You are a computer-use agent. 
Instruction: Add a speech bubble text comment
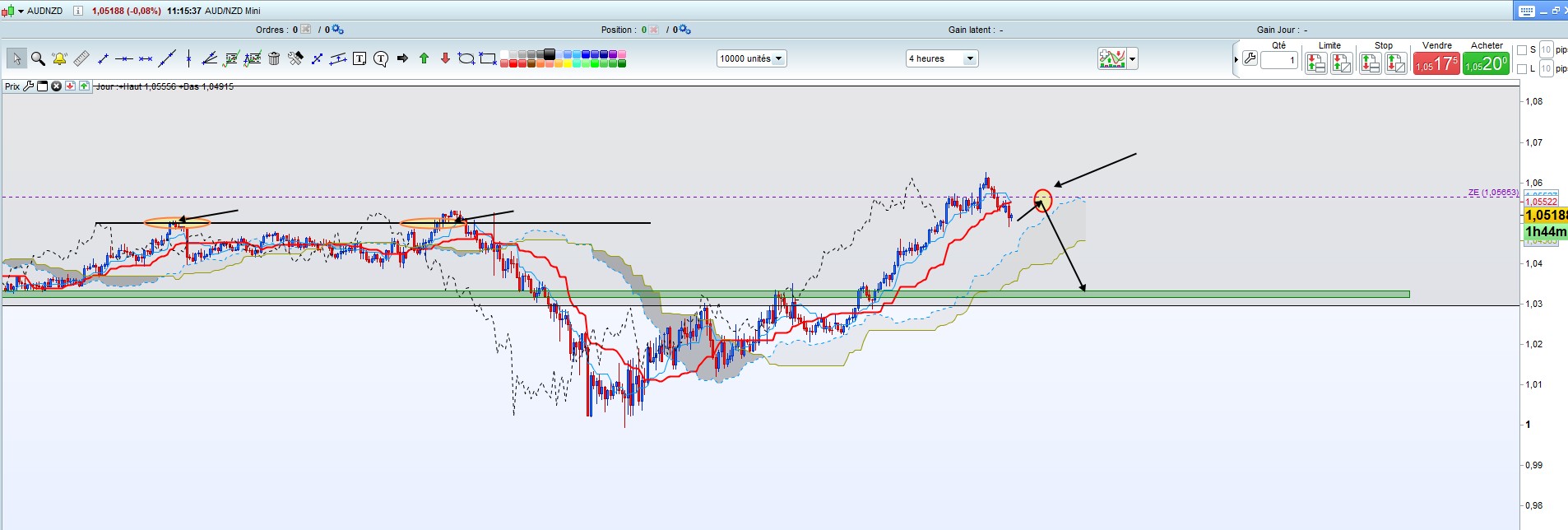[381, 59]
